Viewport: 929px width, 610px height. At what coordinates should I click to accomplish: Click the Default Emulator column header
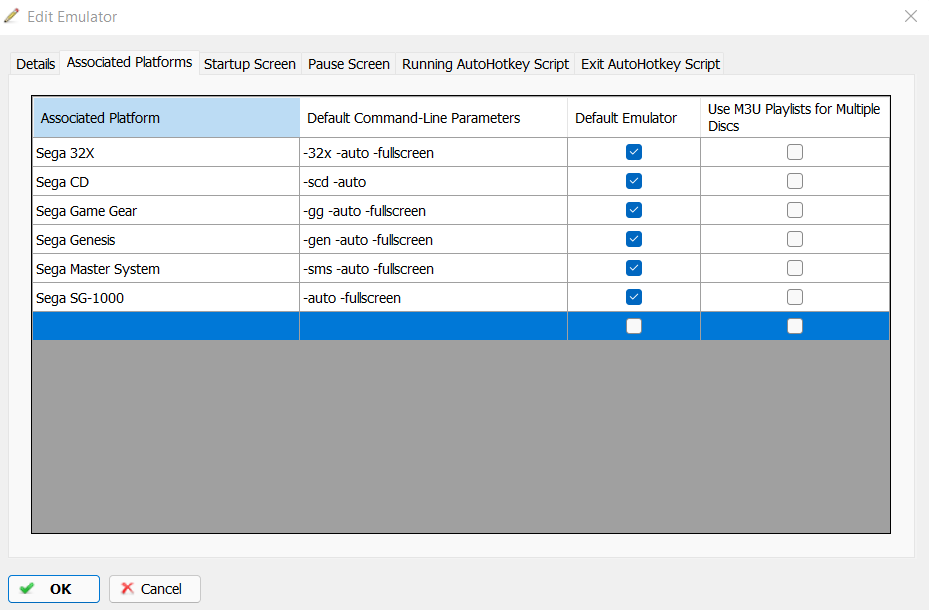pos(634,118)
